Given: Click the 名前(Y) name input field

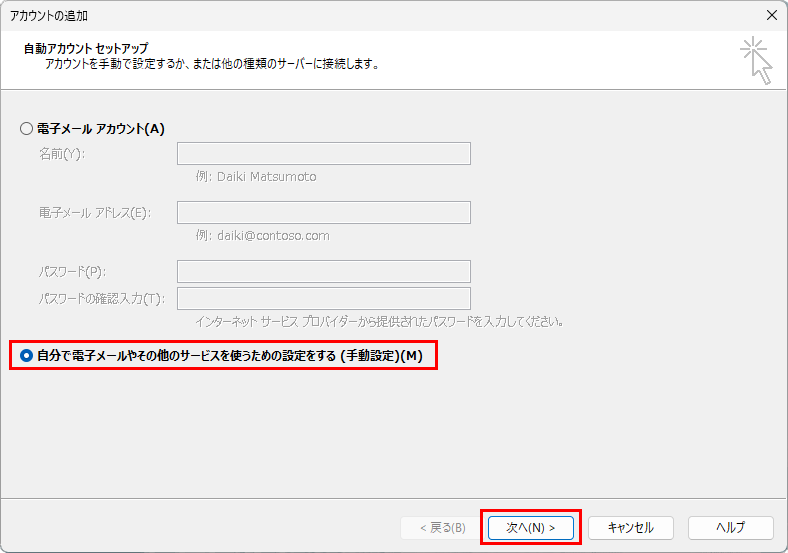Looking at the screenshot, I should (323, 153).
